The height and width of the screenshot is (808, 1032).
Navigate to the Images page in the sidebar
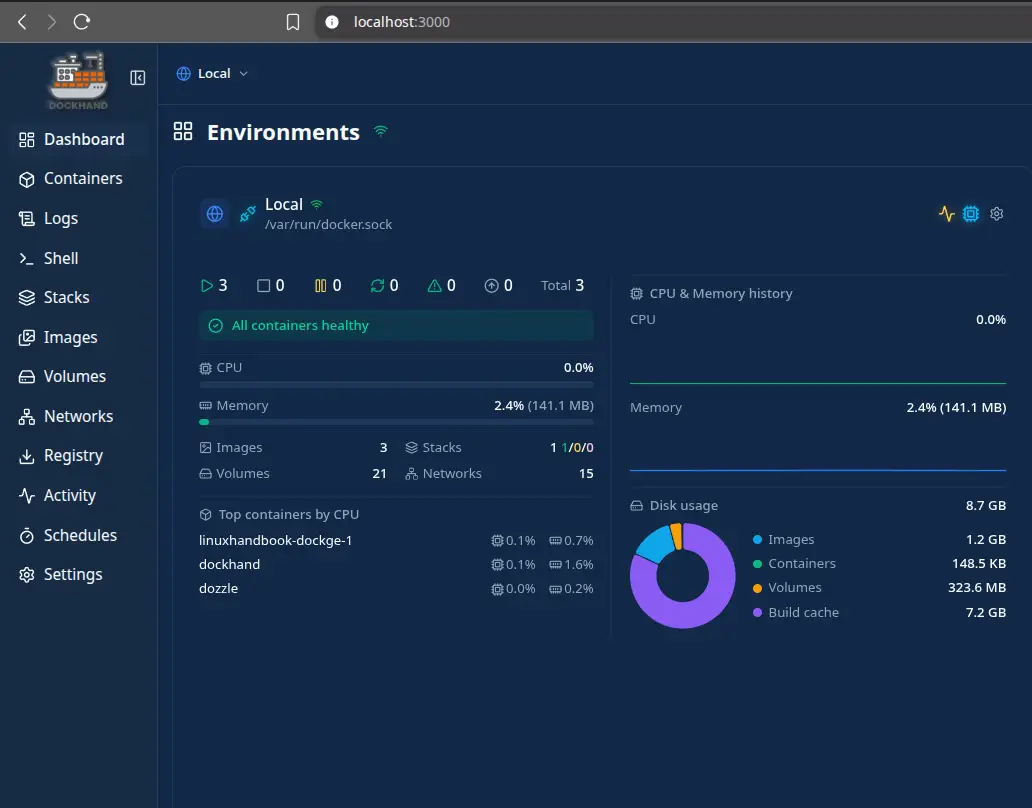point(70,337)
